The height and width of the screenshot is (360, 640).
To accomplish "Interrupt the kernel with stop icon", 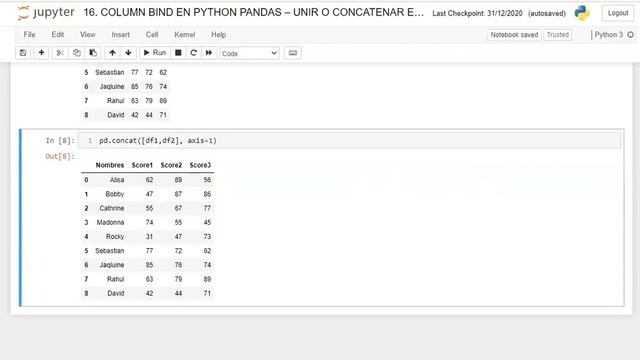I will click(178, 53).
